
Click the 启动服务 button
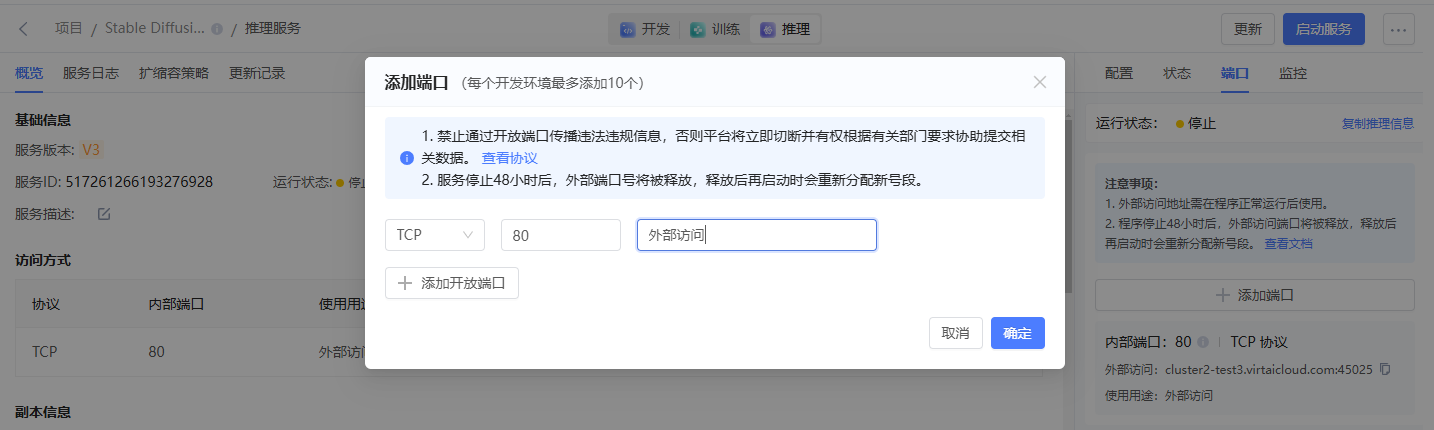1323,29
